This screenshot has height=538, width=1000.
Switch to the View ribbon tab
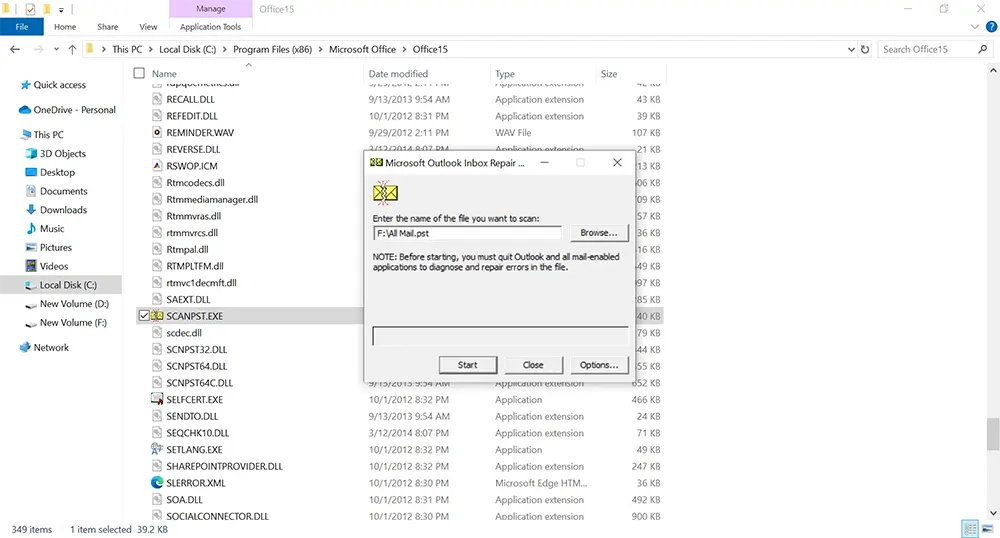coord(148,27)
